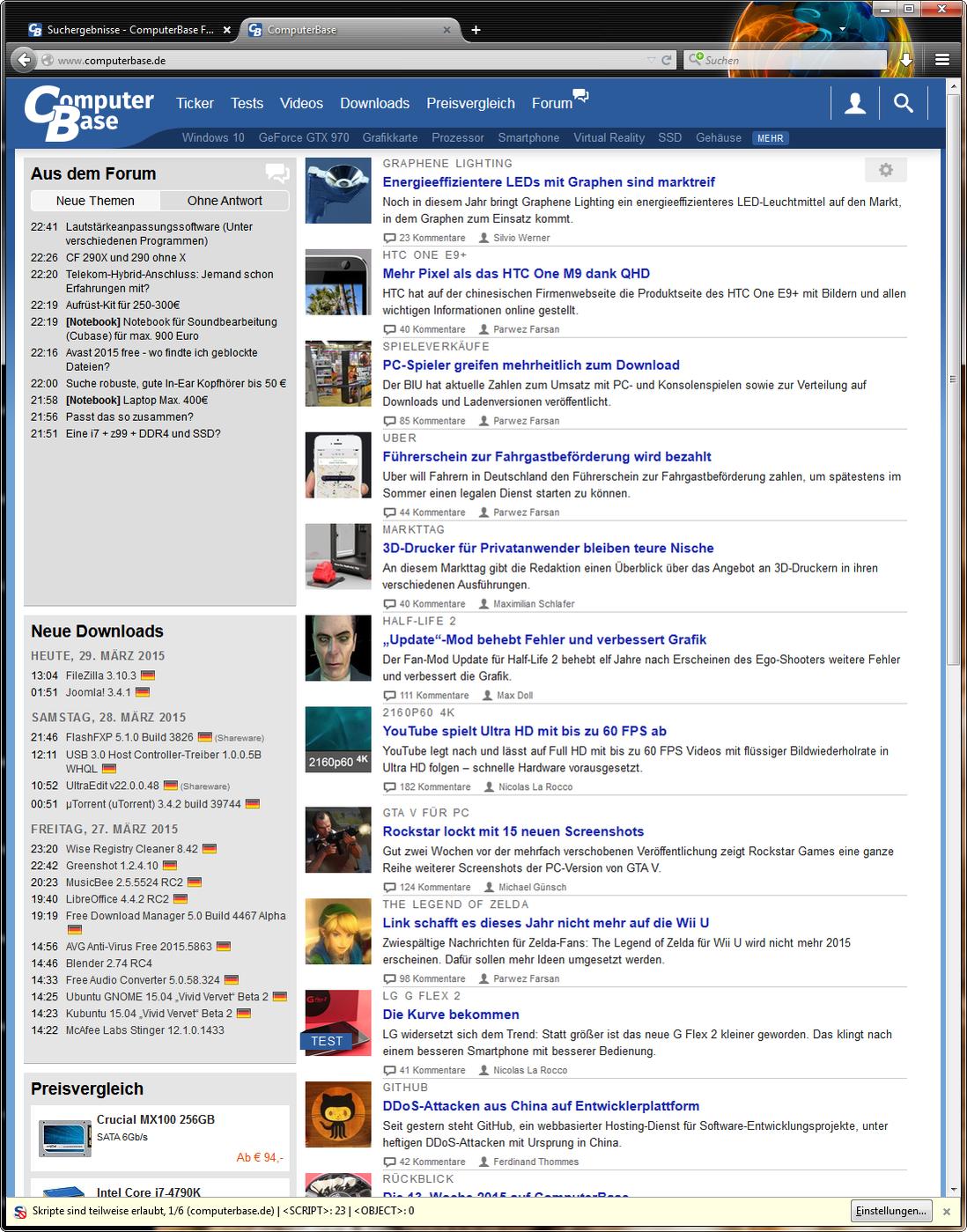Open forum thread Passt das so zusammen?

click(129, 417)
